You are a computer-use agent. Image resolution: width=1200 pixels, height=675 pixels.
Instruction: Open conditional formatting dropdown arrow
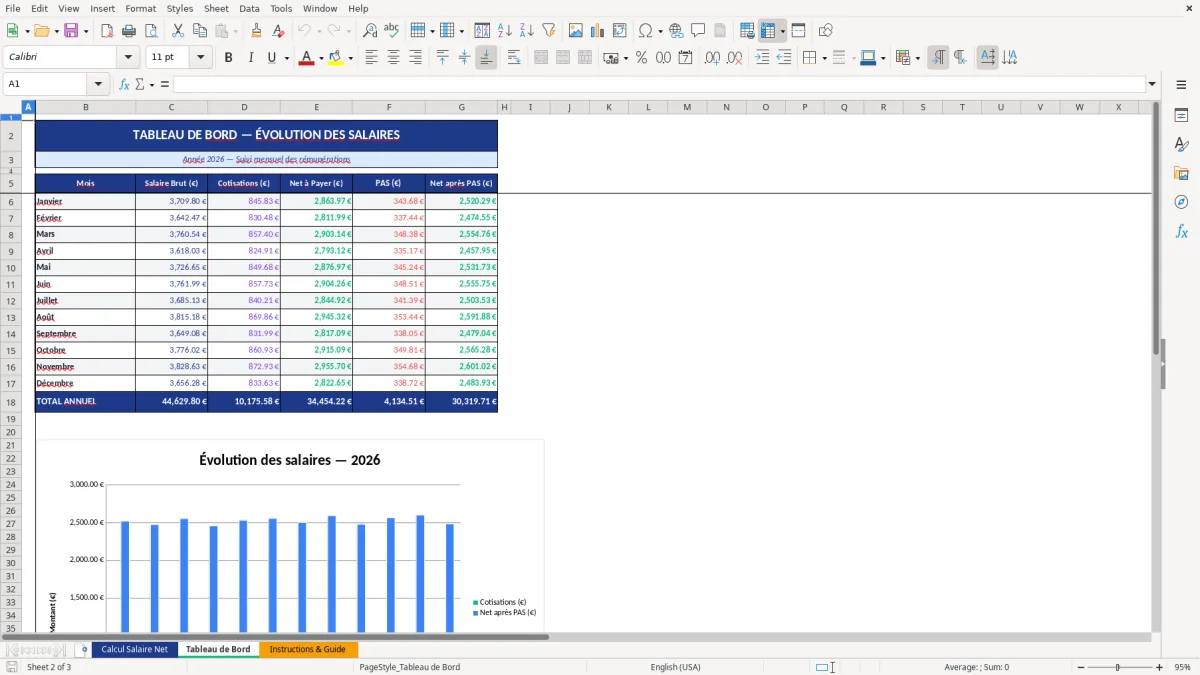917,58
